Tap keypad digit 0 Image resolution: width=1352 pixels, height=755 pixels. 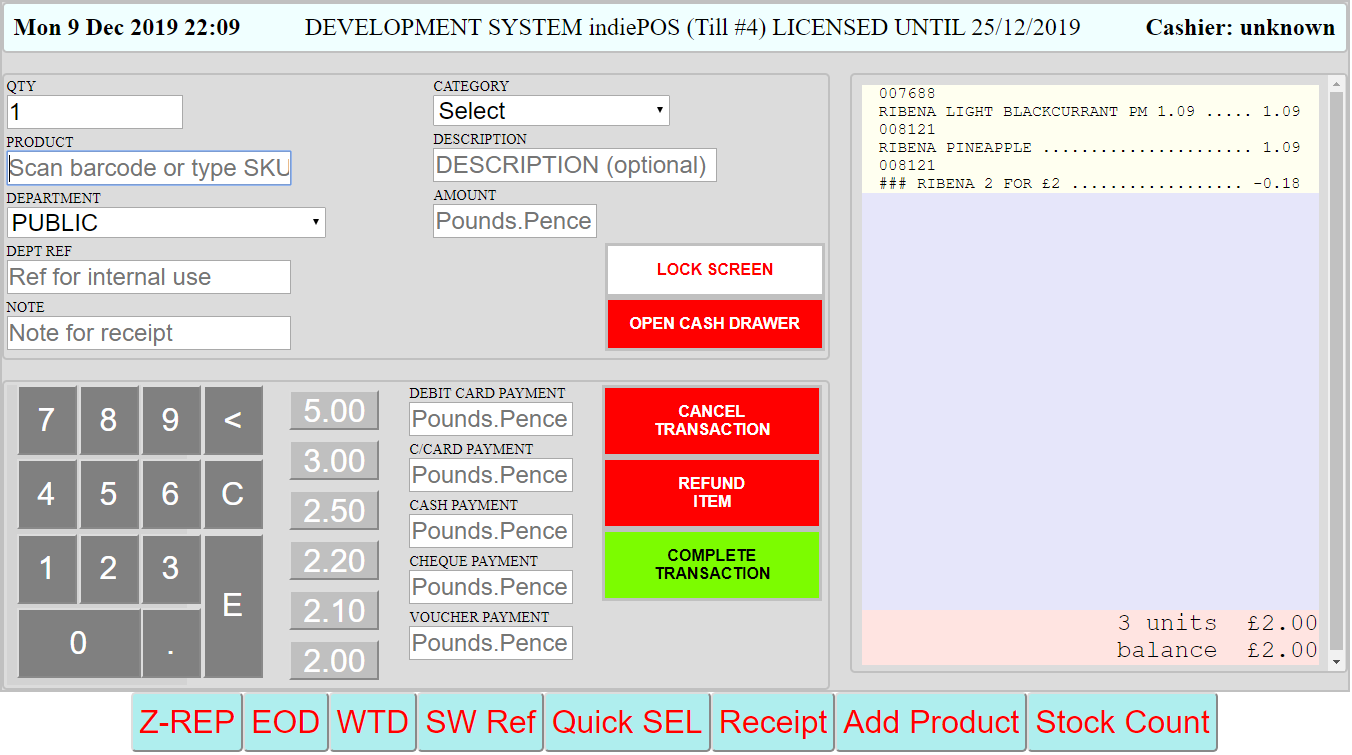pyautogui.click(x=78, y=644)
